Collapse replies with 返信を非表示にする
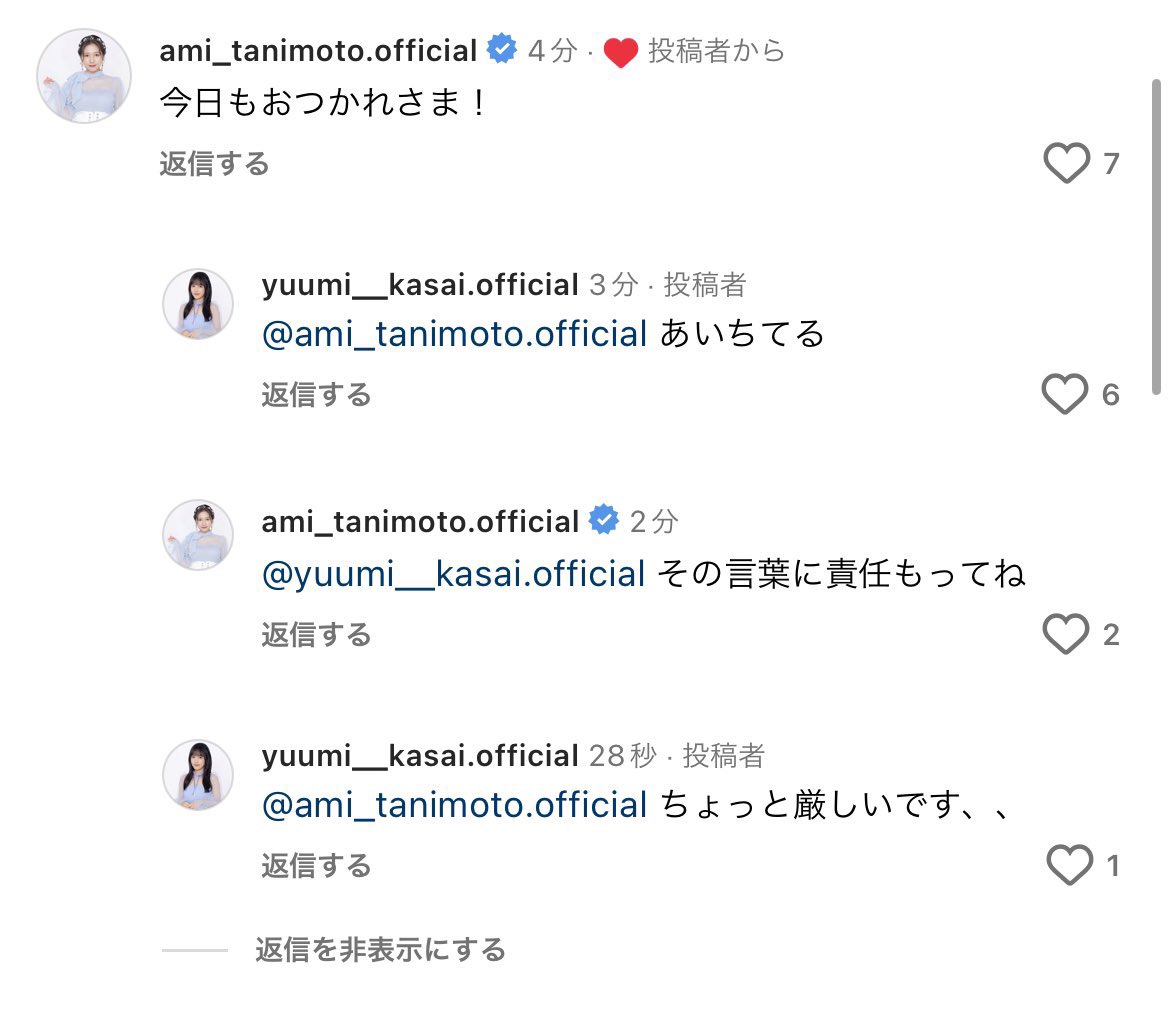Image resolution: width=1170 pixels, height=1019 pixels. pyautogui.click(x=381, y=950)
